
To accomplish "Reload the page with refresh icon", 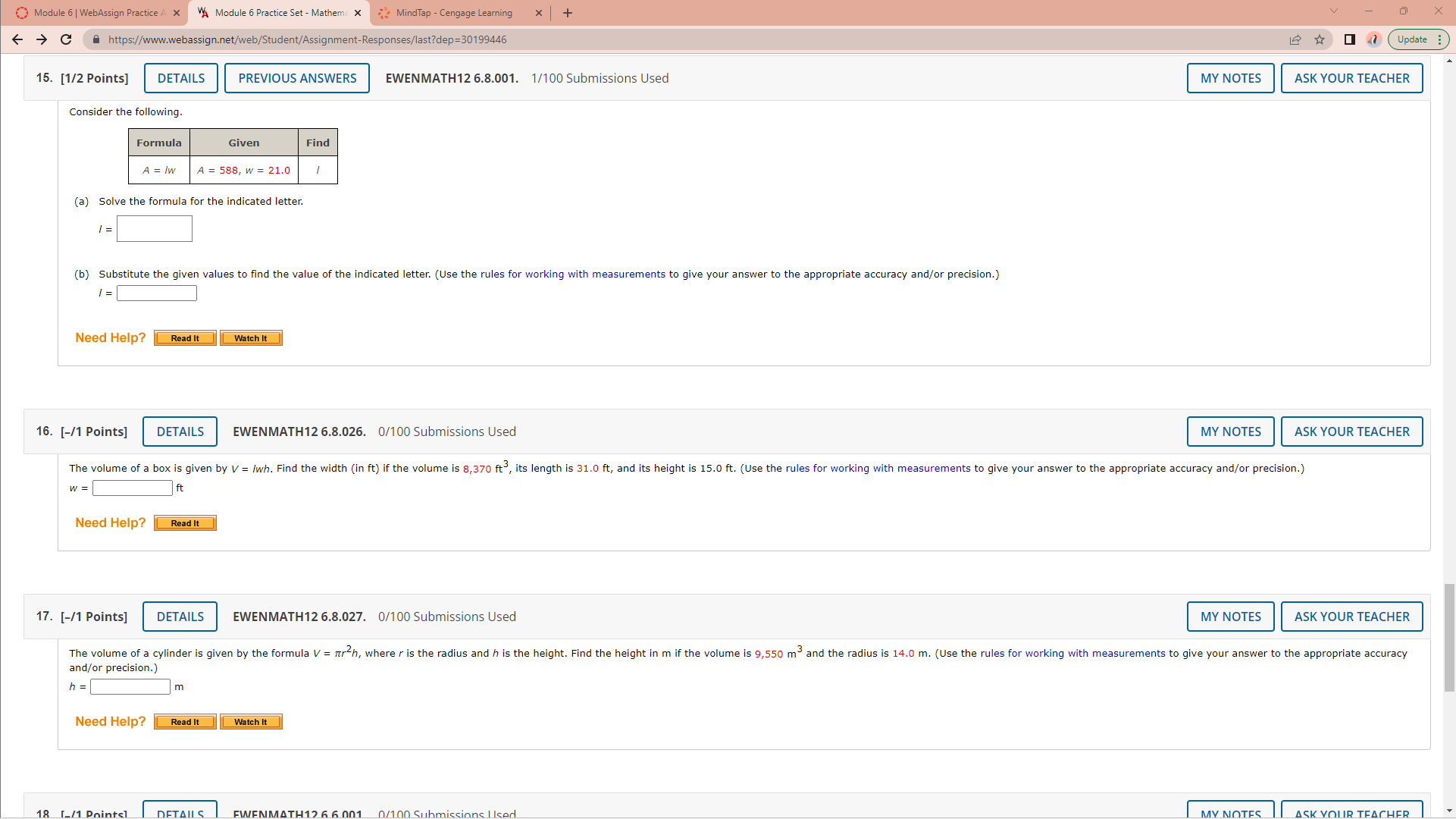I will [x=66, y=39].
